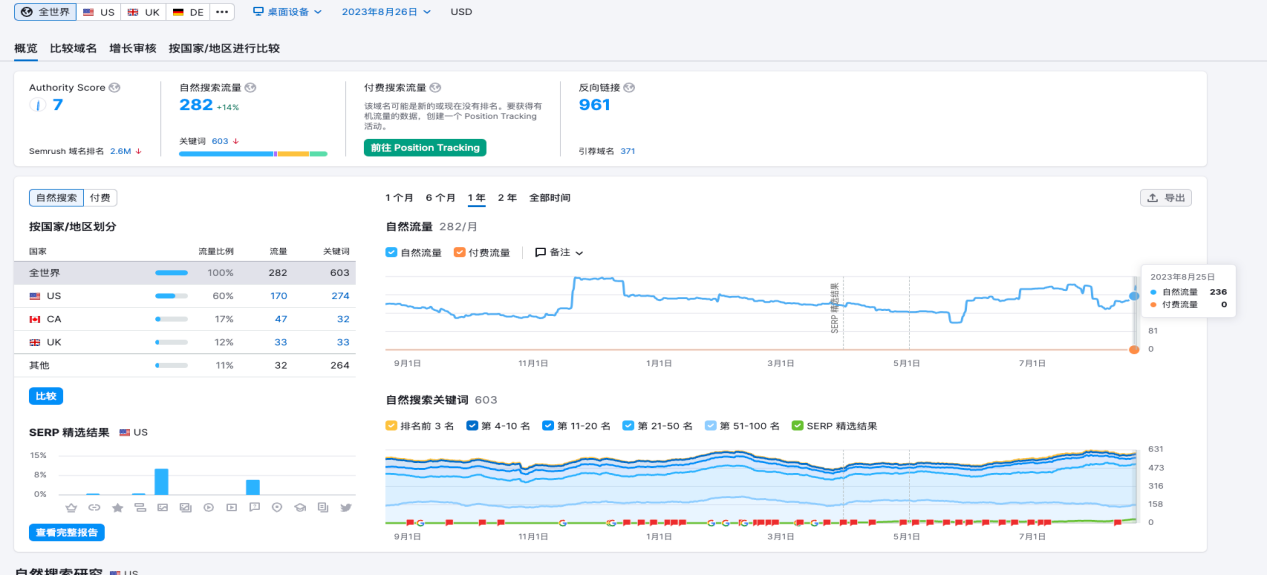Toggle the 第 51-100 名 checkbox
Screen dimensions: 1267x575
pos(710,426)
